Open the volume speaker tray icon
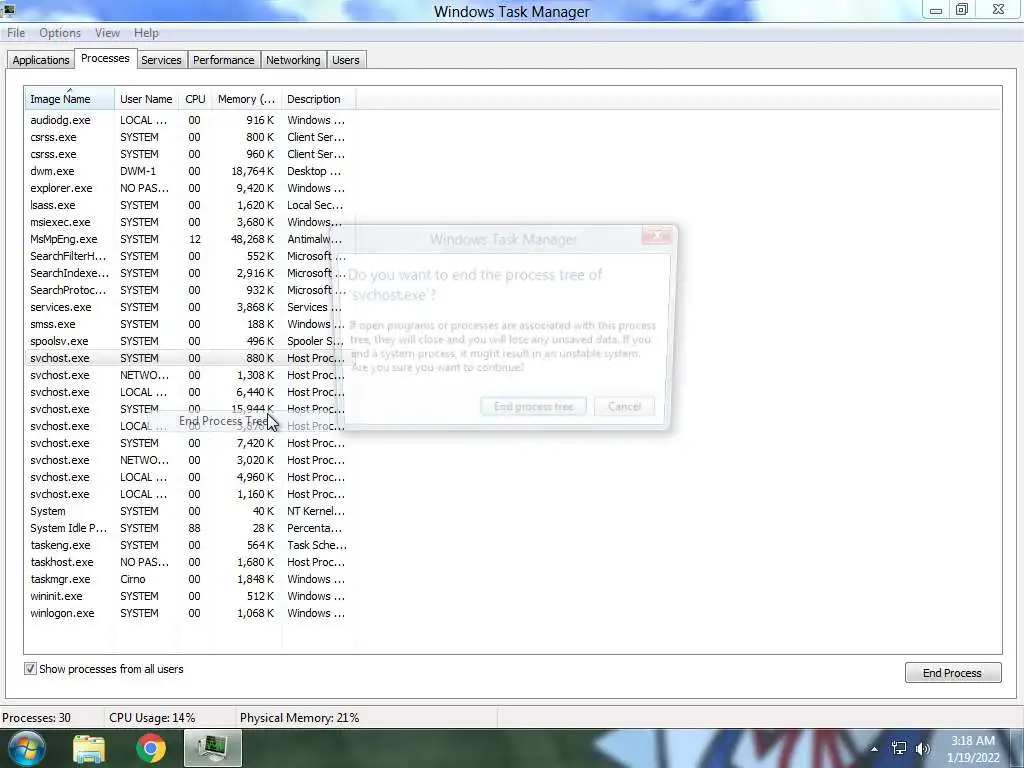This screenshot has height=768, width=1024. [923, 748]
